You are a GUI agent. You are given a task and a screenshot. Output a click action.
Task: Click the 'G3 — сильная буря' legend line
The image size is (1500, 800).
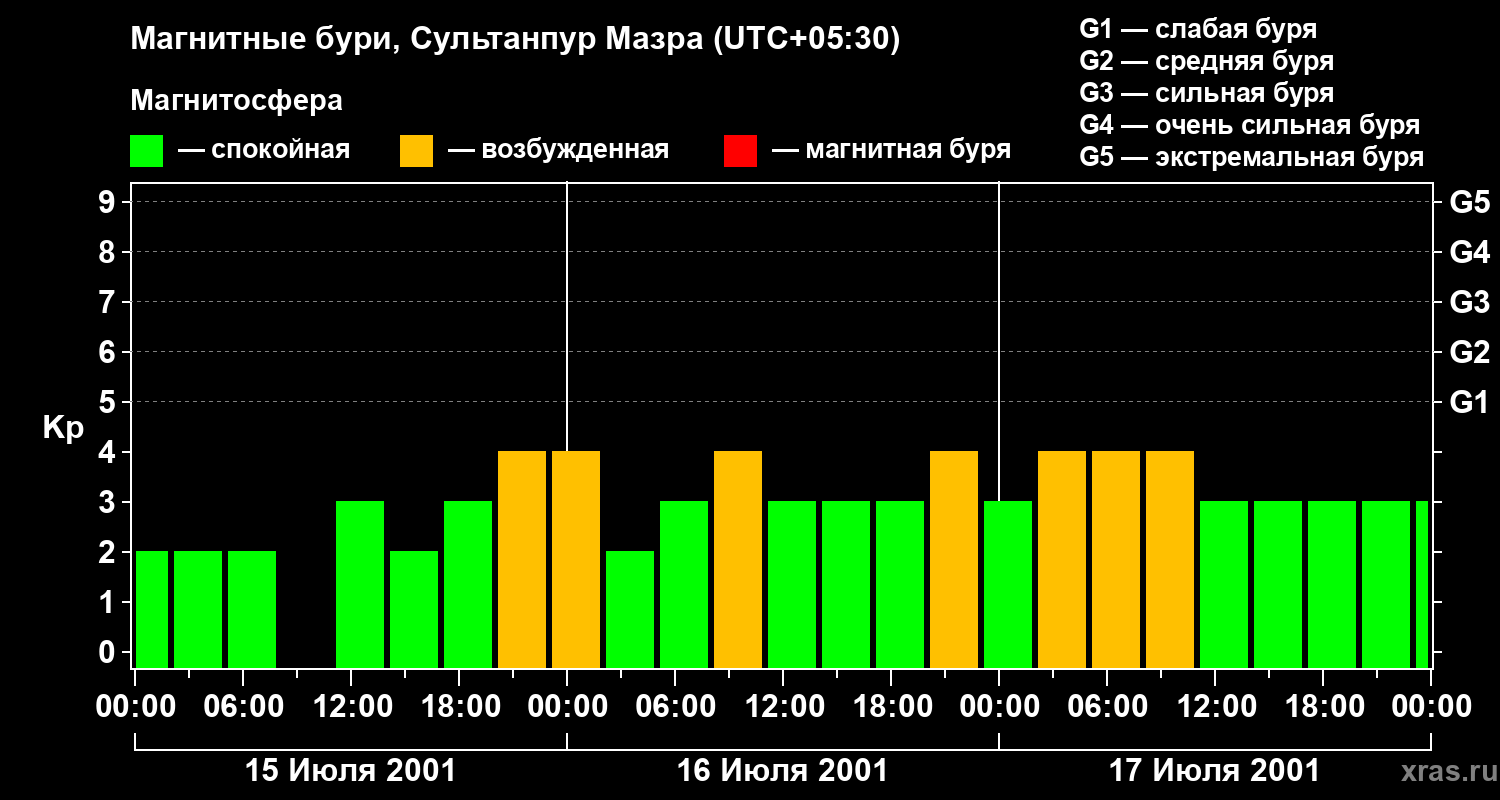point(1207,93)
